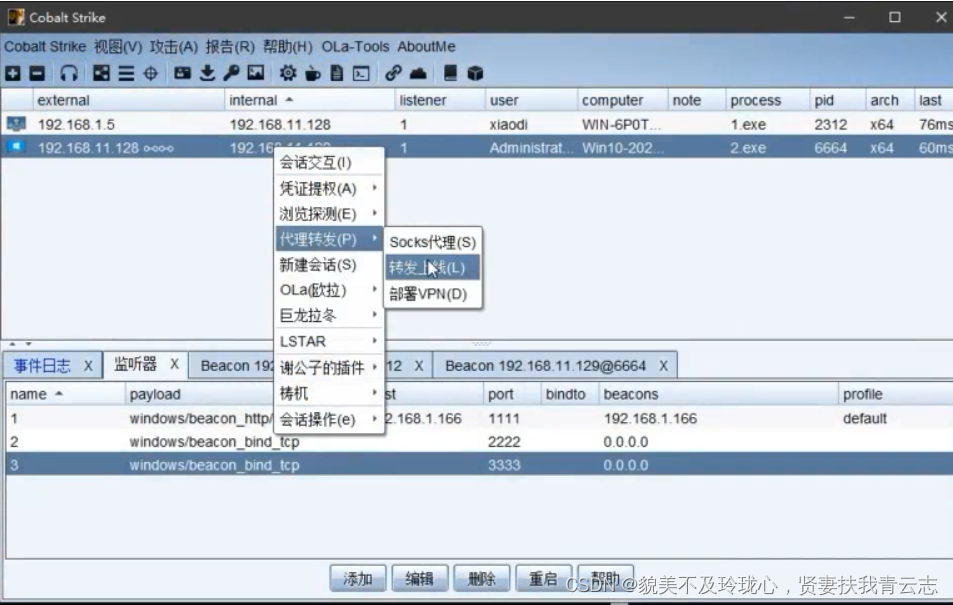Close the 监听器 tab
This screenshot has height=605, width=953.
pyautogui.click(x=174, y=364)
